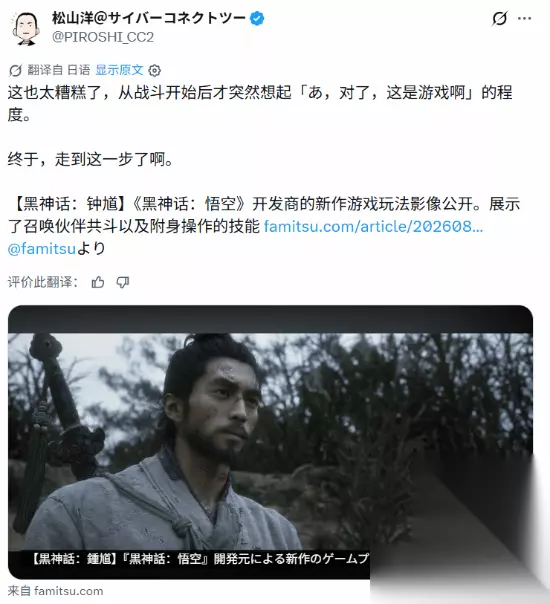Open the @PIROSHI_CC2 handle link
This screenshot has height=604, width=550.
point(103,37)
